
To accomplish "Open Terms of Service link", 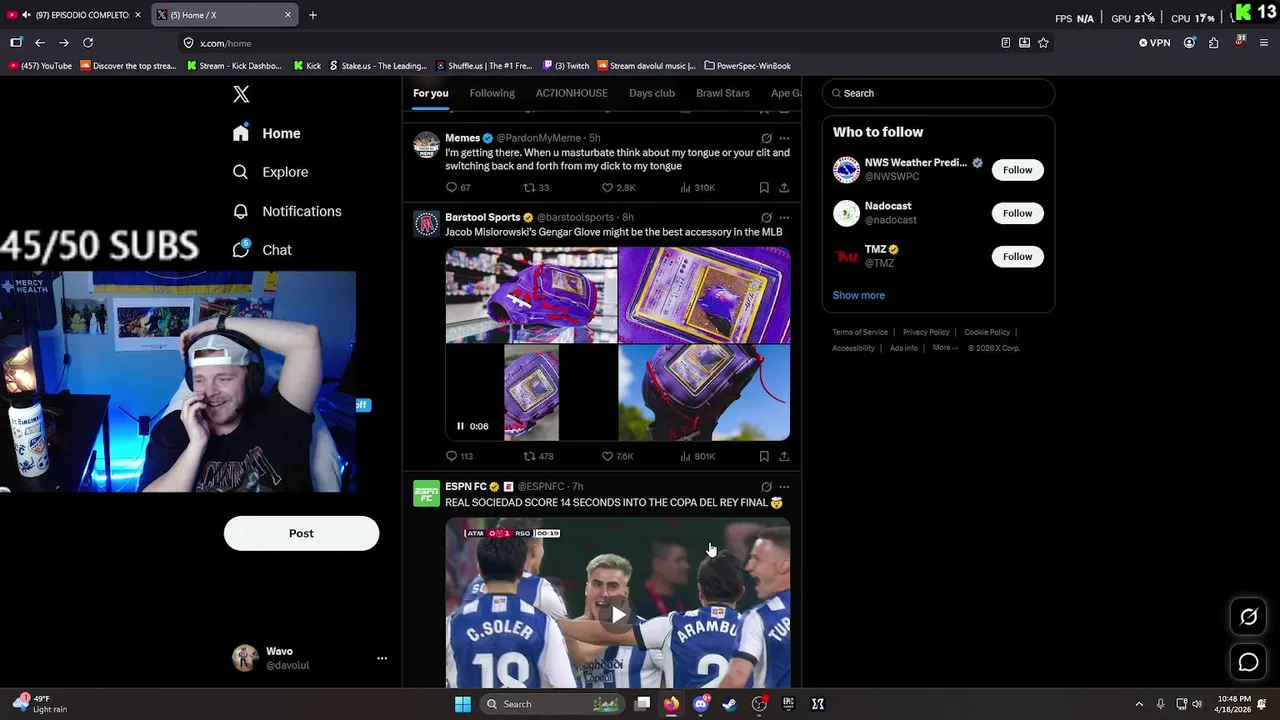I will tap(860, 332).
